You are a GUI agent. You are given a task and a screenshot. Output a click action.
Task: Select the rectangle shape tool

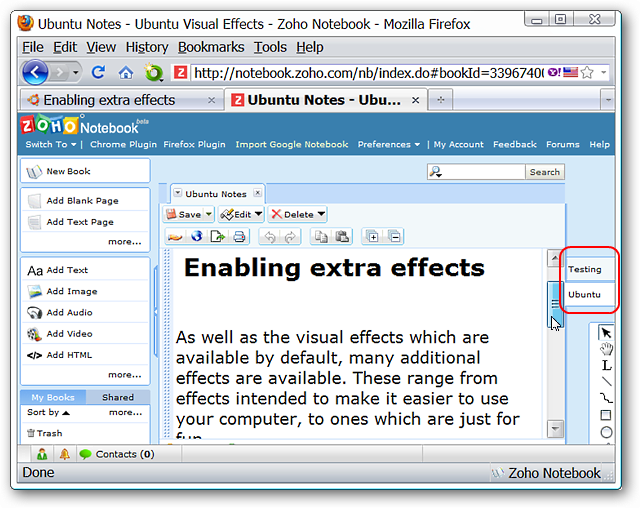point(606,415)
